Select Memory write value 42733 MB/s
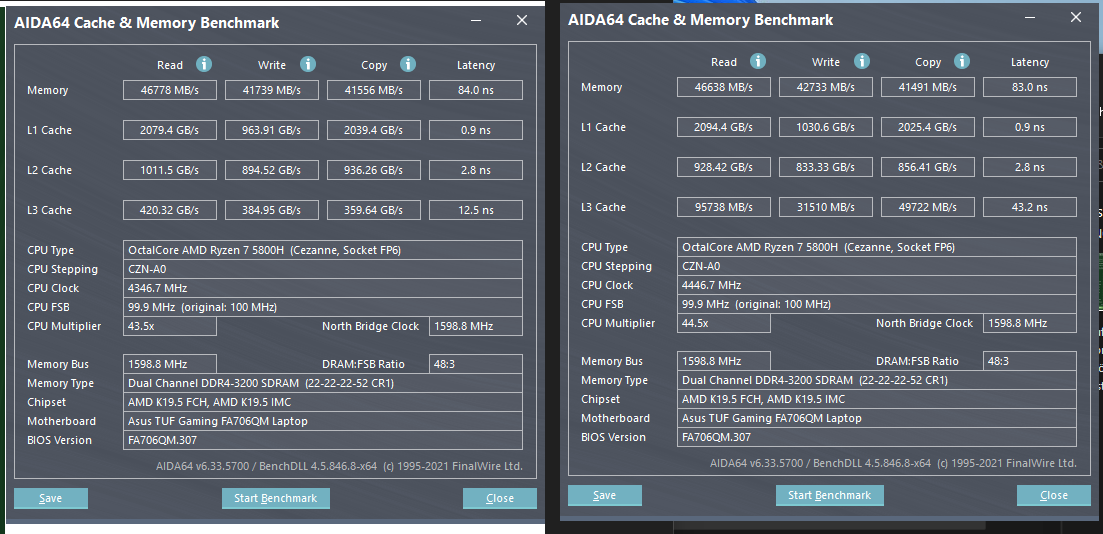The width and height of the screenshot is (1103, 534). click(825, 87)
